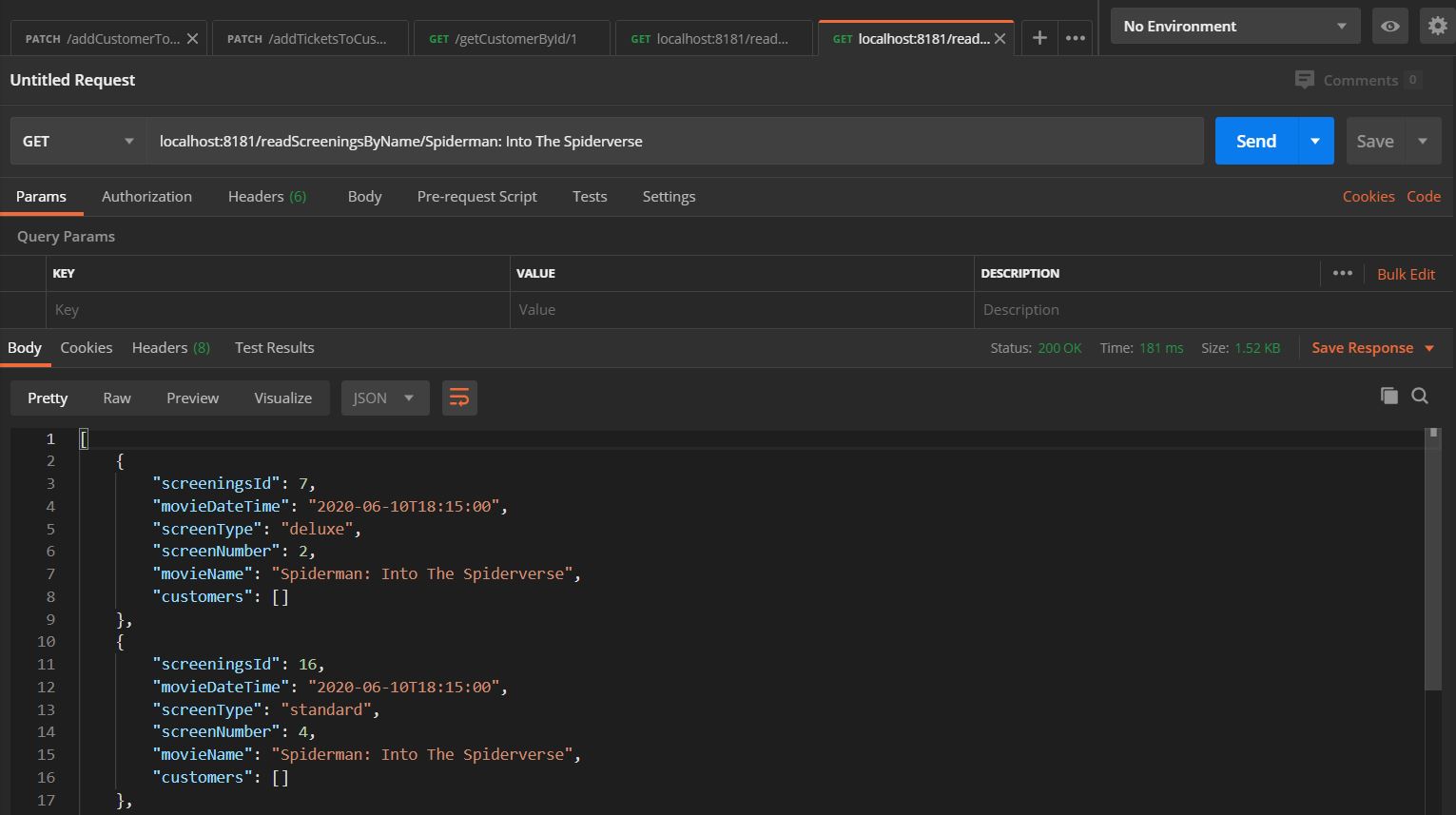Screen dimensions: 1456x815
Task: Open the request Headers (6) tab
Action: point(267,196)
